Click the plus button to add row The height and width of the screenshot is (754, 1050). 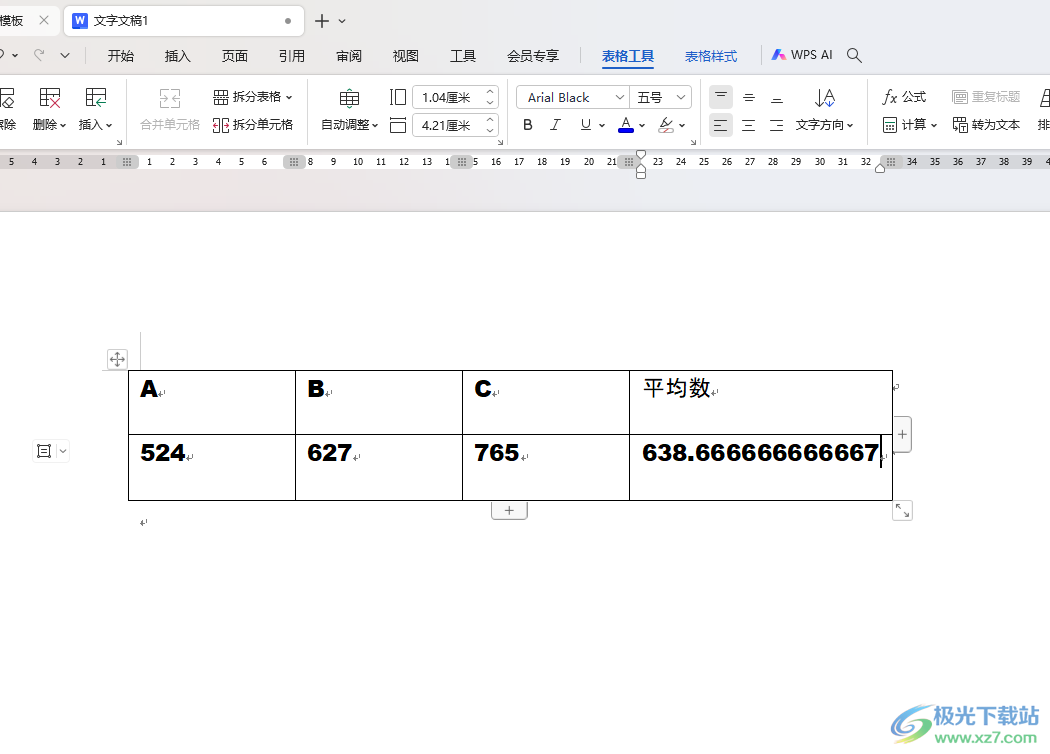(x=509, y=510)
